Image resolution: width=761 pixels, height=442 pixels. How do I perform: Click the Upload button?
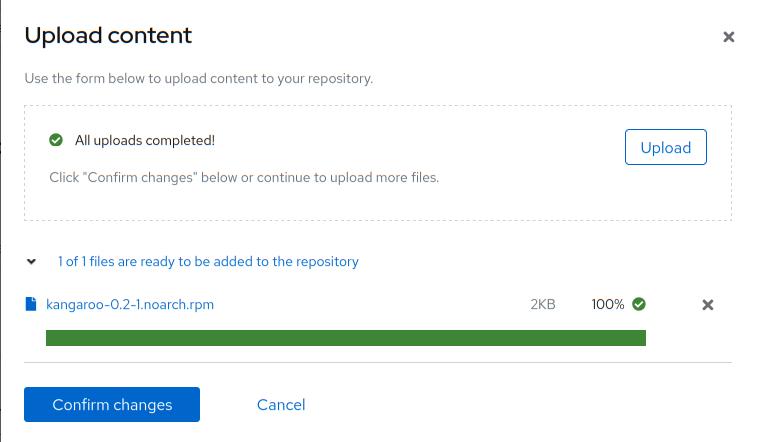665,147
